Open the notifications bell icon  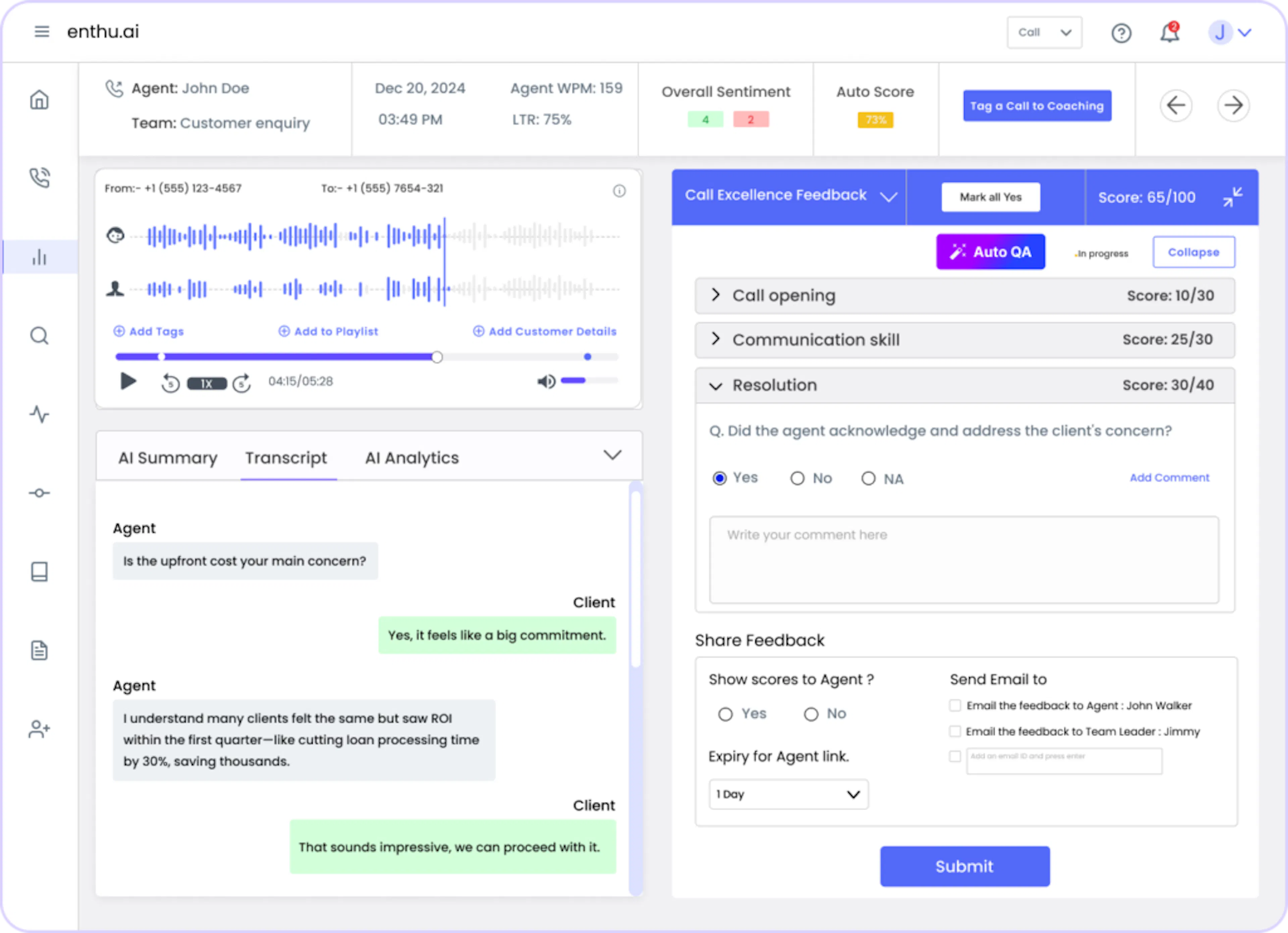1169,32
